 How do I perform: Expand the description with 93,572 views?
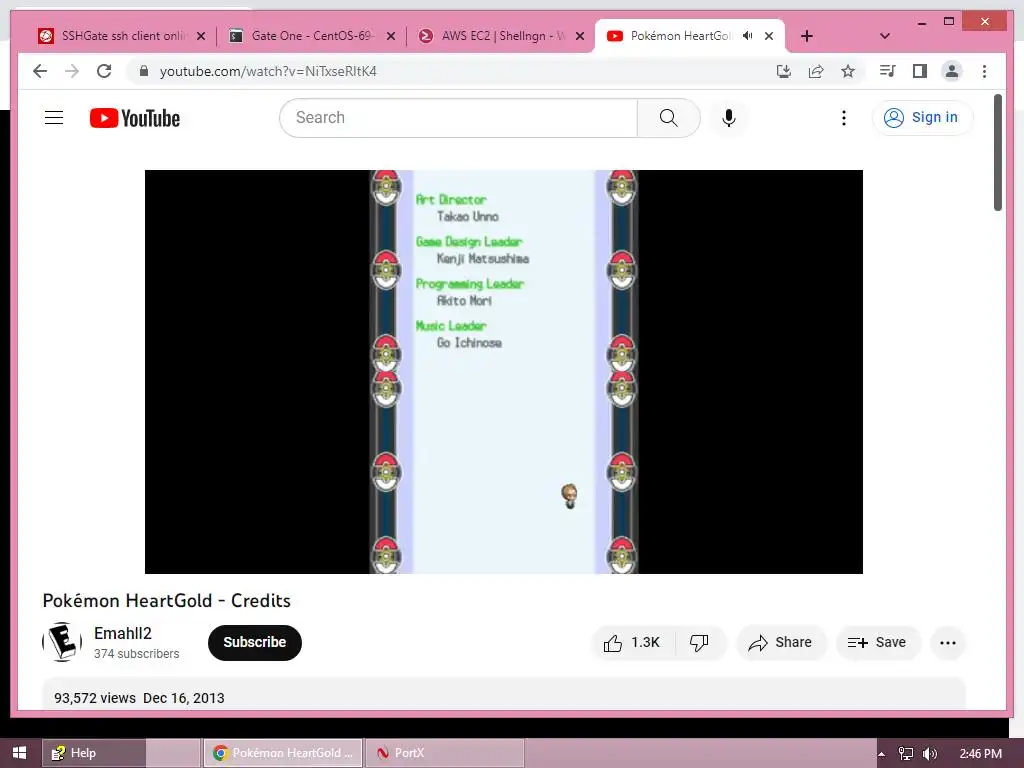click(x=504, y=695)
